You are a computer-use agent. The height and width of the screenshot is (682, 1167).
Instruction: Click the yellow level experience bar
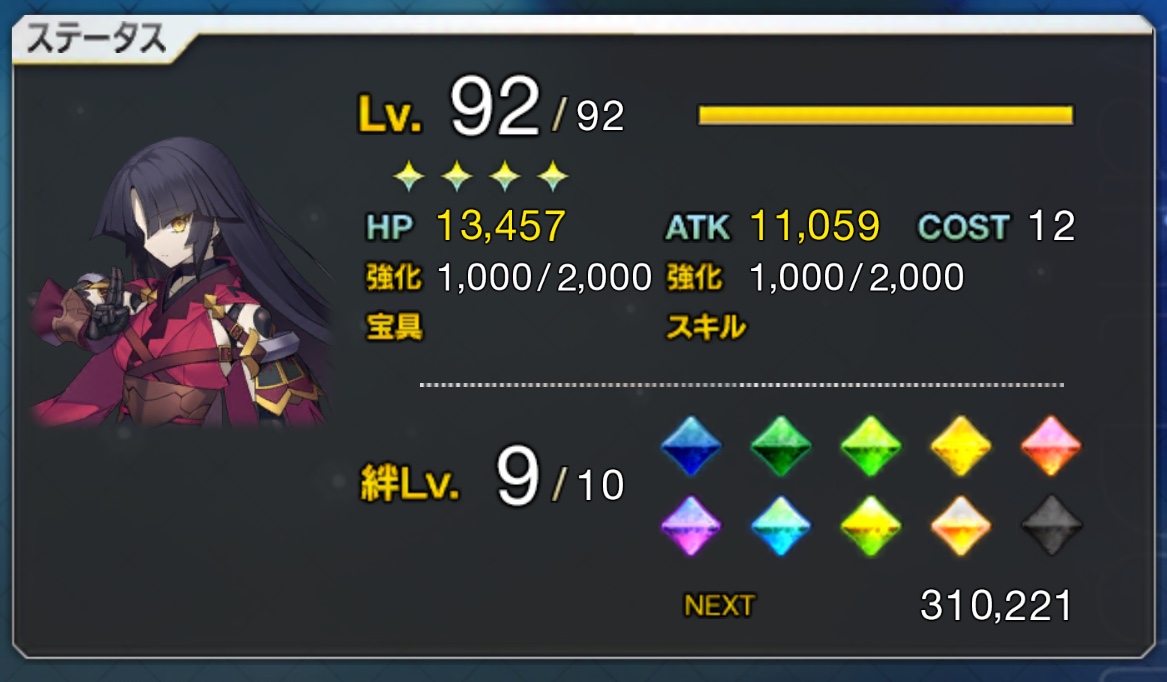click(886, 115)
